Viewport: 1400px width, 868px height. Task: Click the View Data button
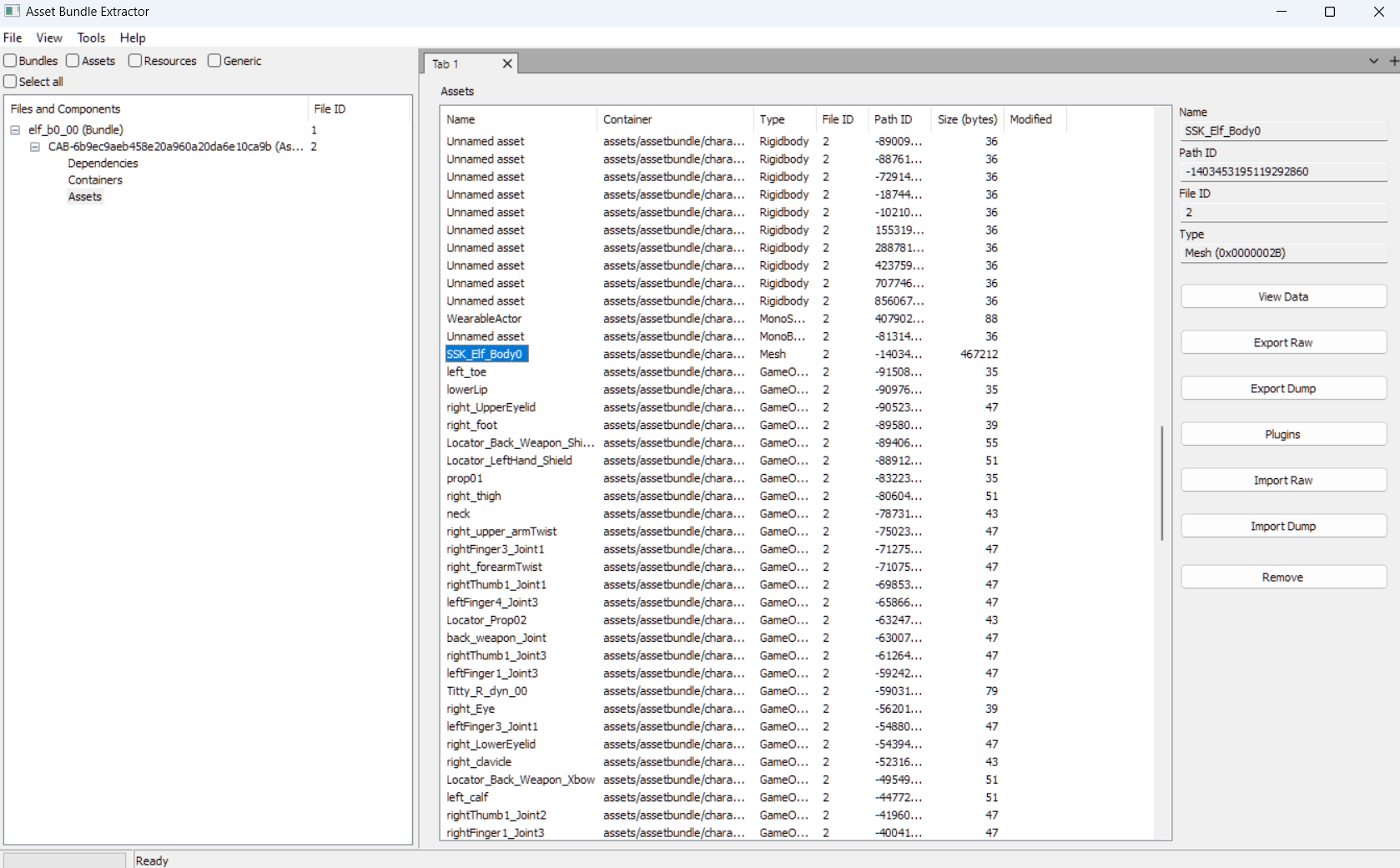click(x=1282, y=297)
